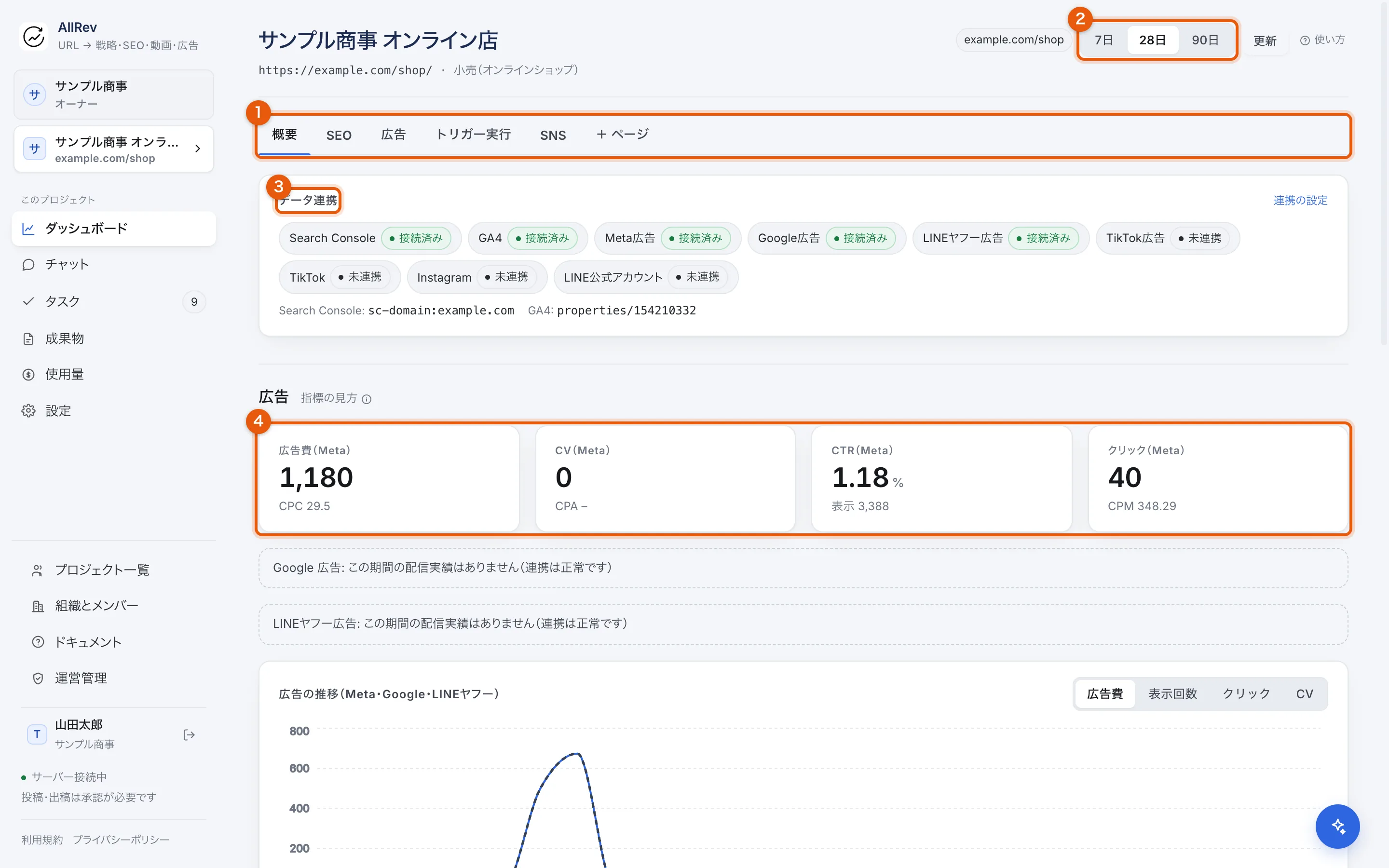The width and height of the screenshot is (1389, 868).
Task: Open 設定 gear in the sidebar
Action: (x=114, y=411)
